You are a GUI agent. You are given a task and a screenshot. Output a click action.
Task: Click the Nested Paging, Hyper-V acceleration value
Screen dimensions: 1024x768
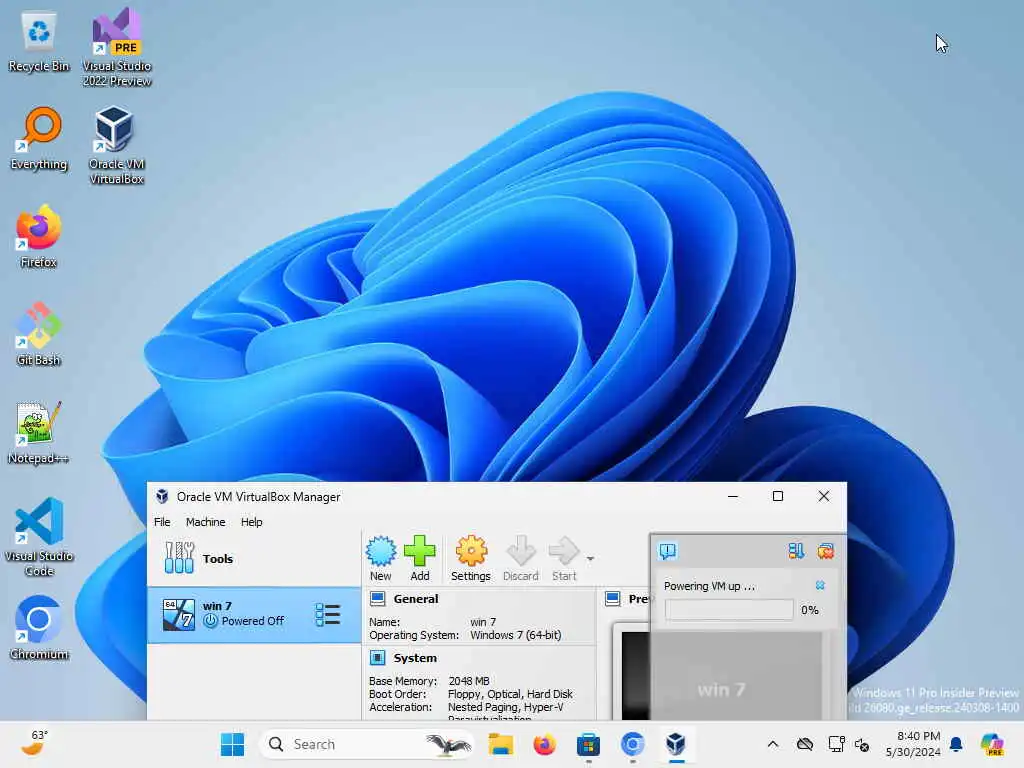coord(505,707)
